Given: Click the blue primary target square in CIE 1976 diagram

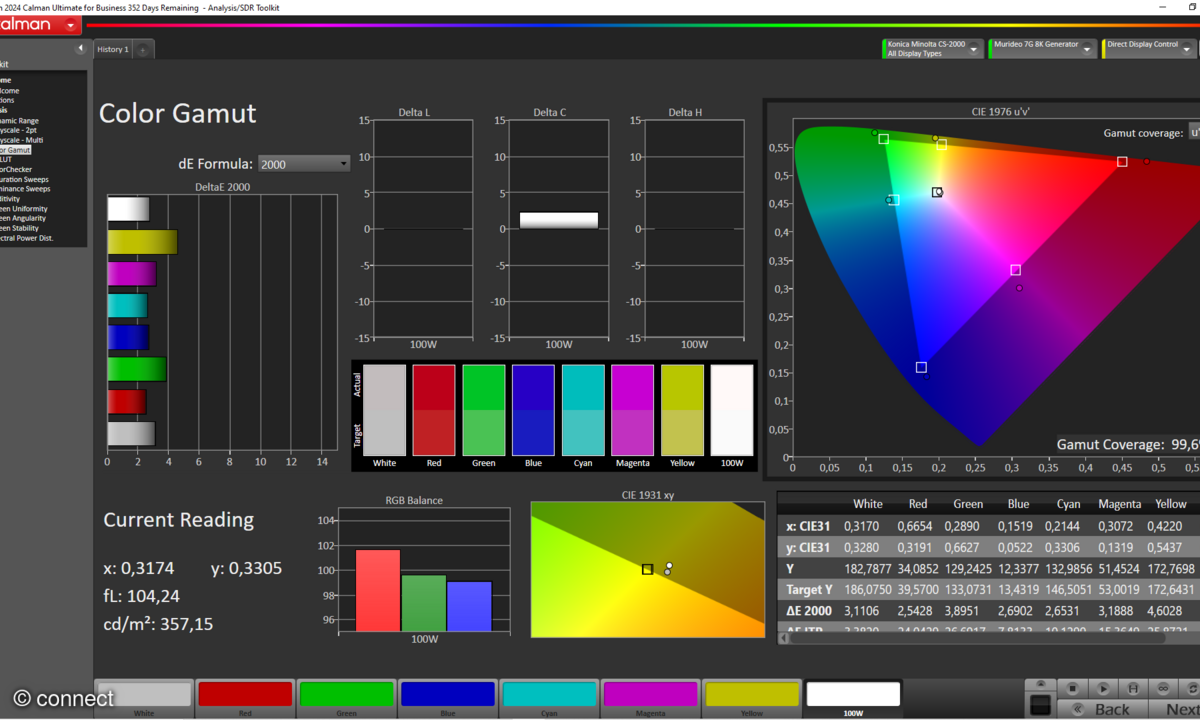Looking at the screenshot, I should coord(921,367).
